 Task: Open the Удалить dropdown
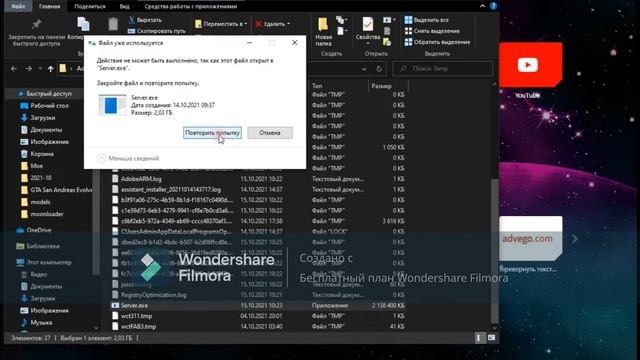click(x=272, y=24)
